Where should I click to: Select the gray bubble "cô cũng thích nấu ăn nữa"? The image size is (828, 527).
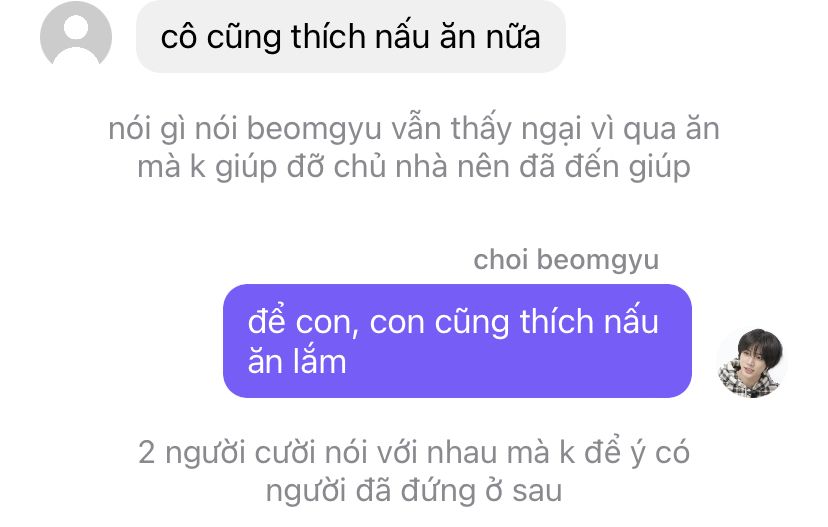(x=351, y=36)
